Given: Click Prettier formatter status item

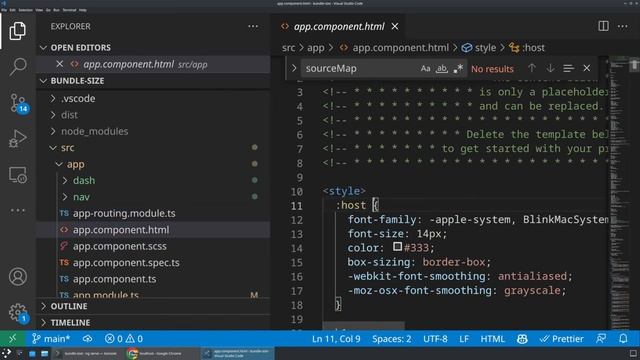Looking at the screenshot, I should click(562, 339).
